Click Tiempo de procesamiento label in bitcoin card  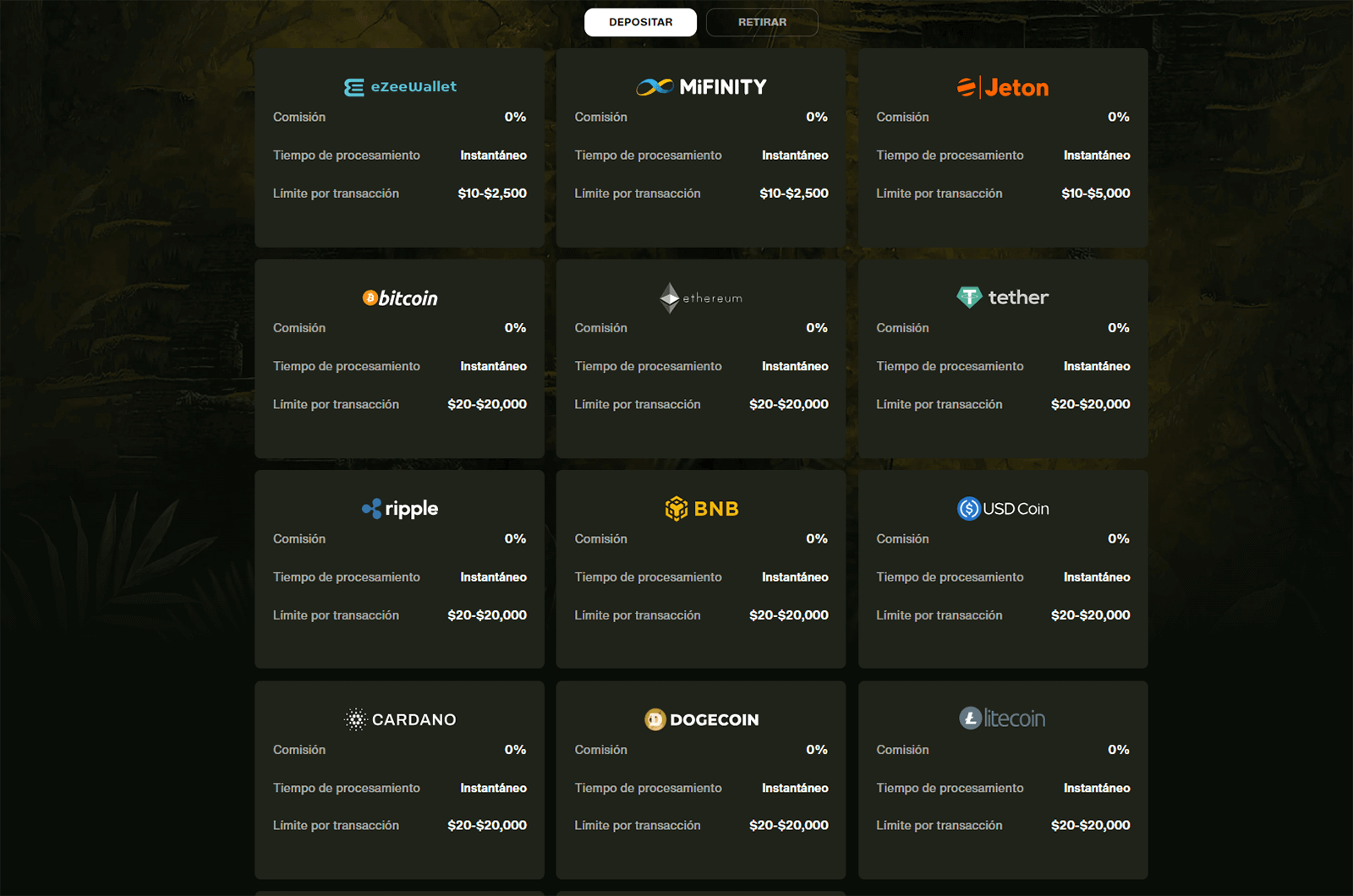coord(347,366)
